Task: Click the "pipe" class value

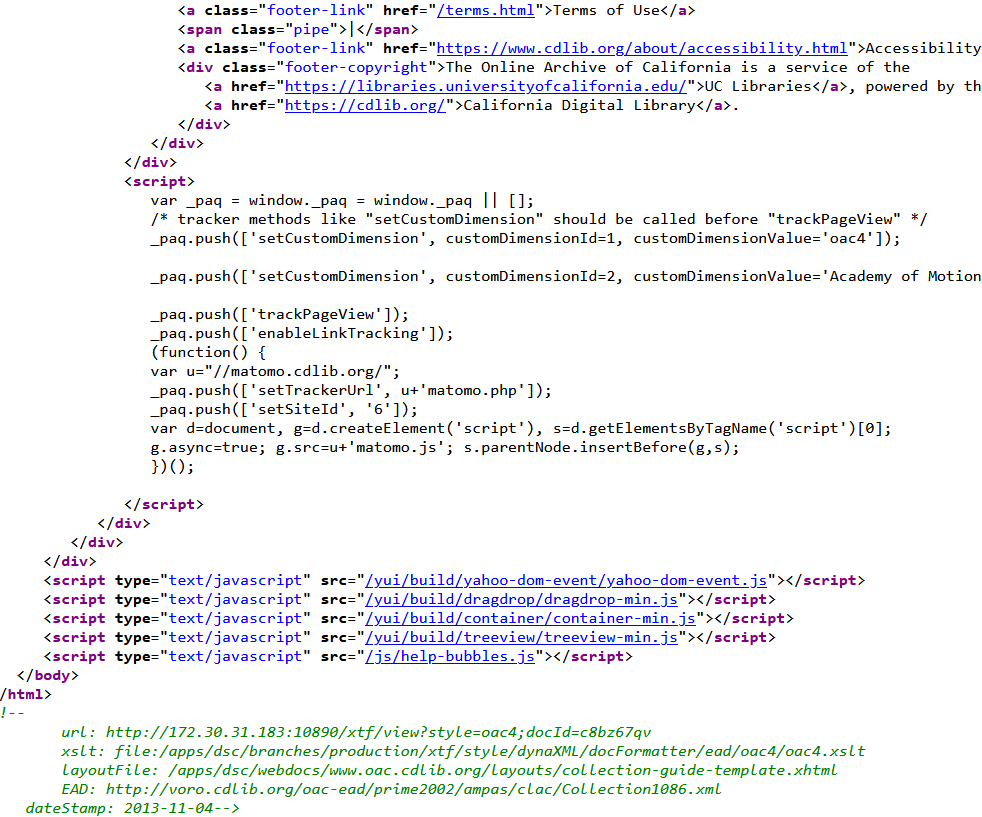Action: click(311, 29)
